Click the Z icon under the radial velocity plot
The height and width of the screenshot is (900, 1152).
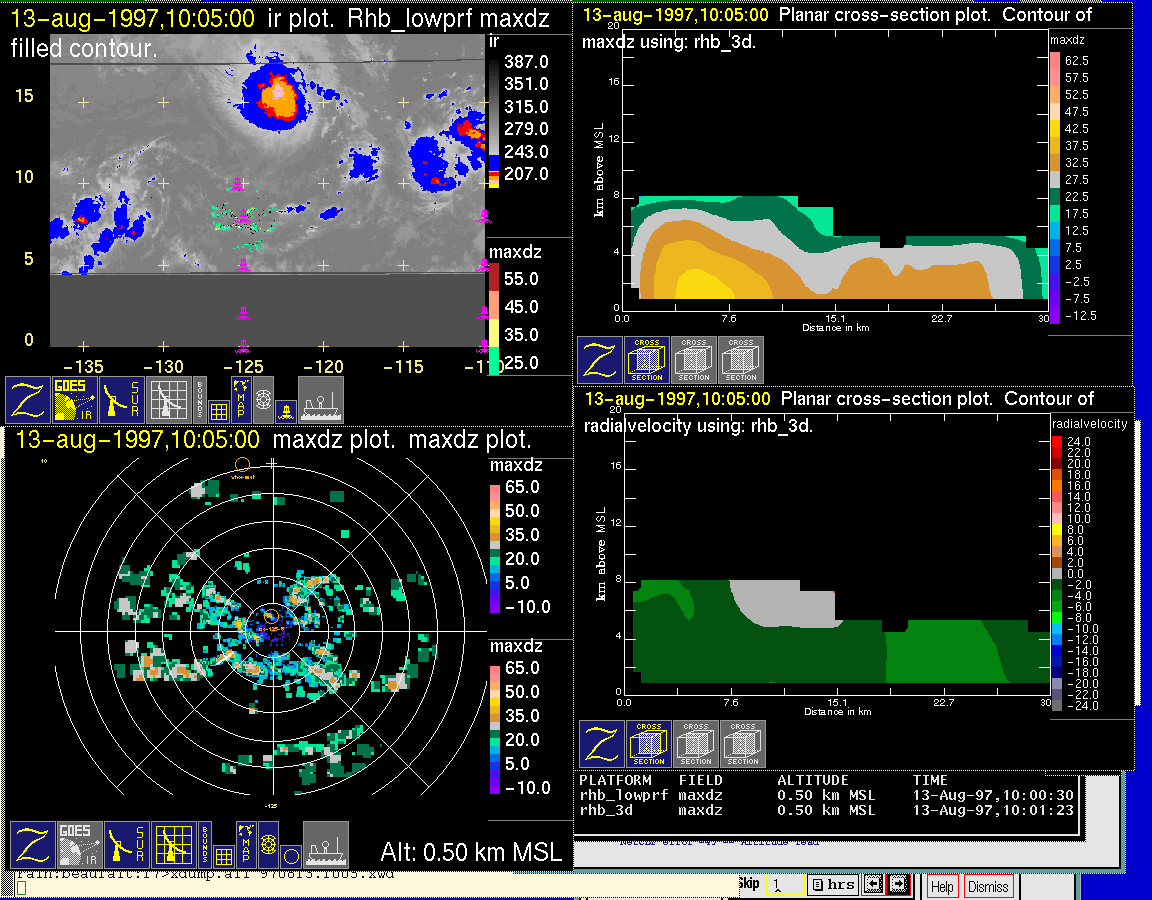[x=601, y=744]
